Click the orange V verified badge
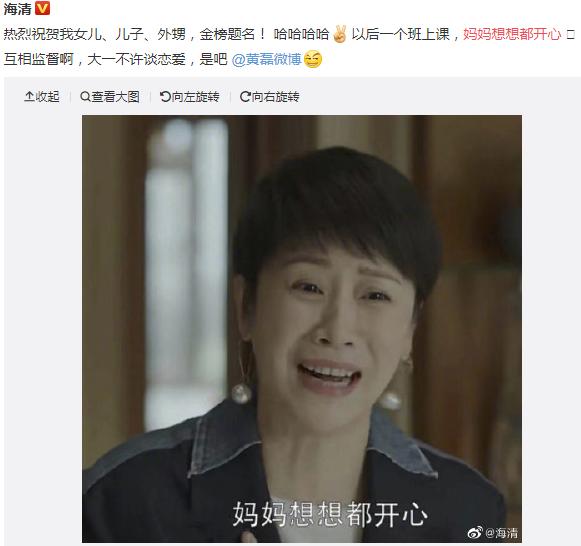The height and width of the screenshot is (546, 581). 42,8
